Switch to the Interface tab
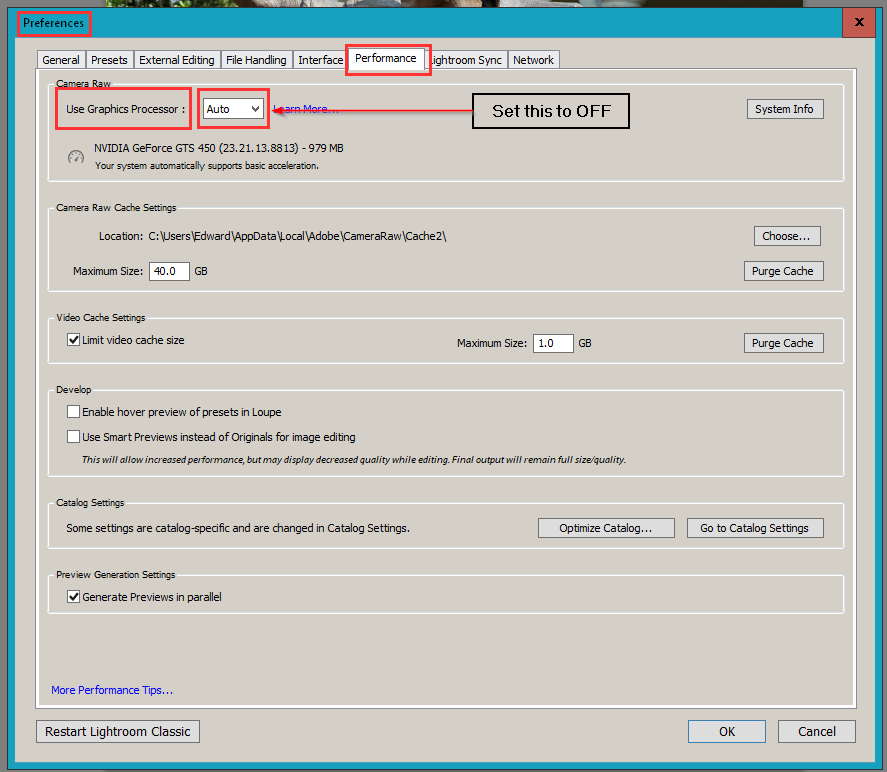 click(319, 59)
